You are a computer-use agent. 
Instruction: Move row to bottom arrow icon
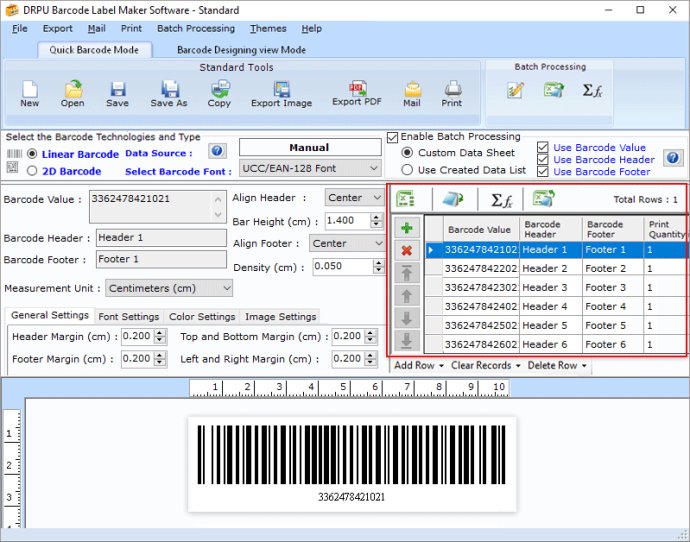pyautogui.click(x=407, y=340)
